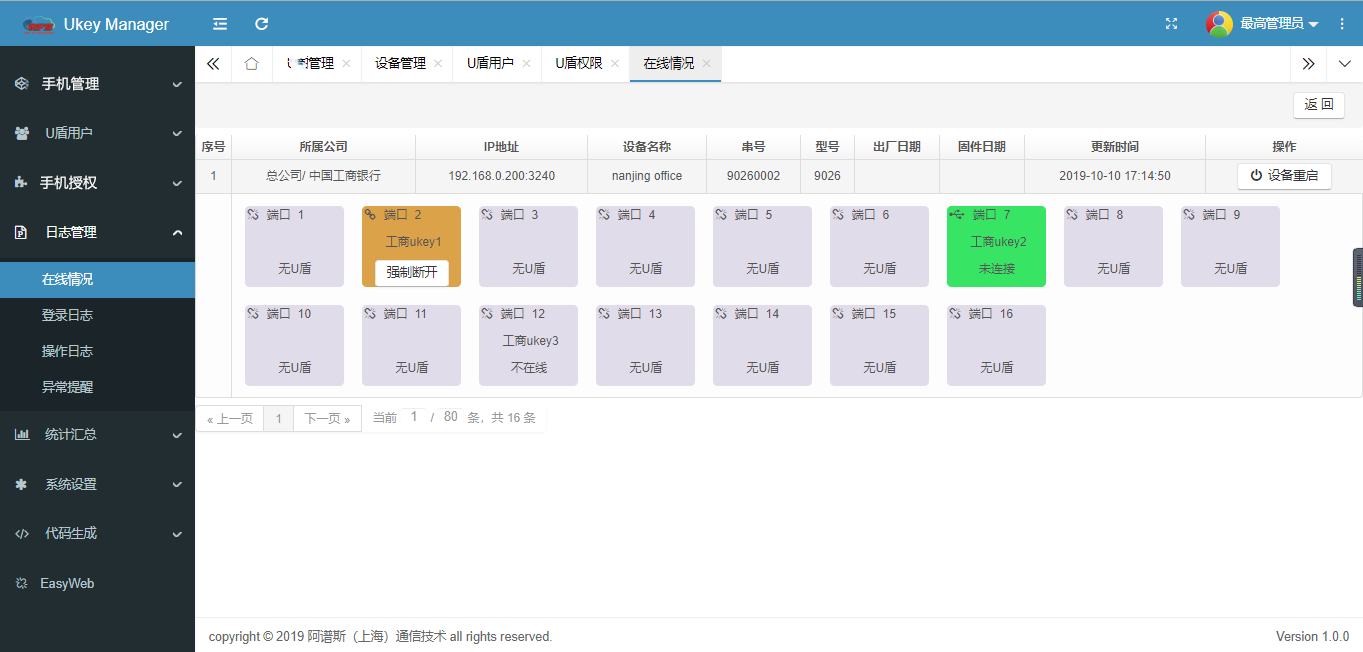Select 在线情况 in the sidebar submenu
The height and width of the screenshot is (652, 1363).
coord(97,279)
